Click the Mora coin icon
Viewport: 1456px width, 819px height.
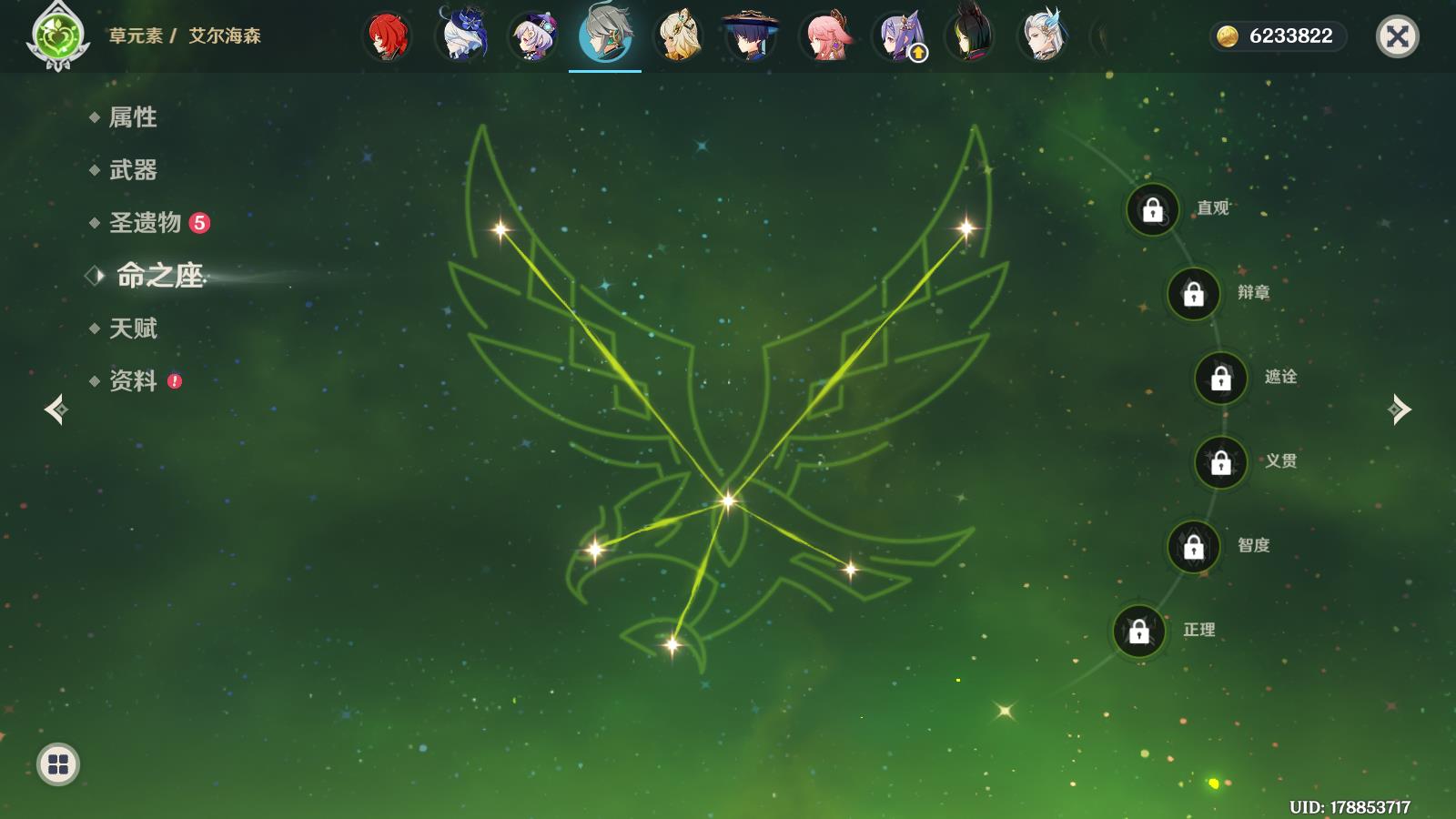(x=1228, y=36)
